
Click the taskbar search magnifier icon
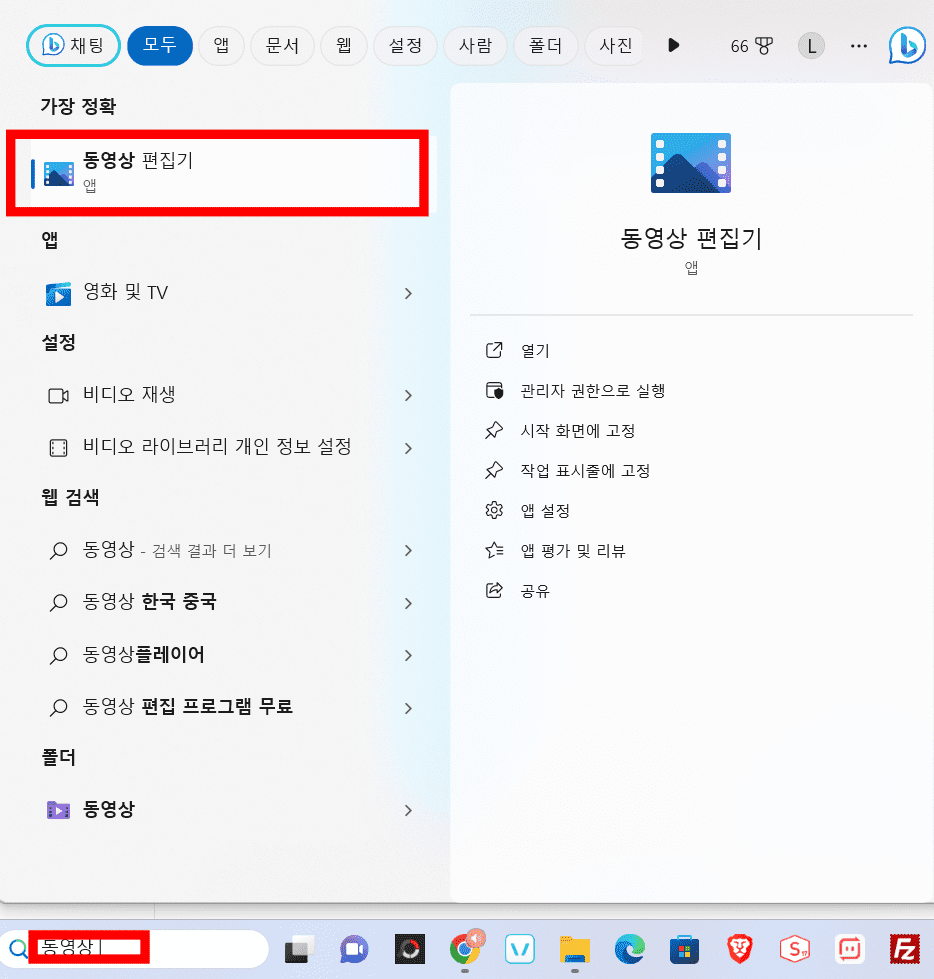tap(18, 949)
